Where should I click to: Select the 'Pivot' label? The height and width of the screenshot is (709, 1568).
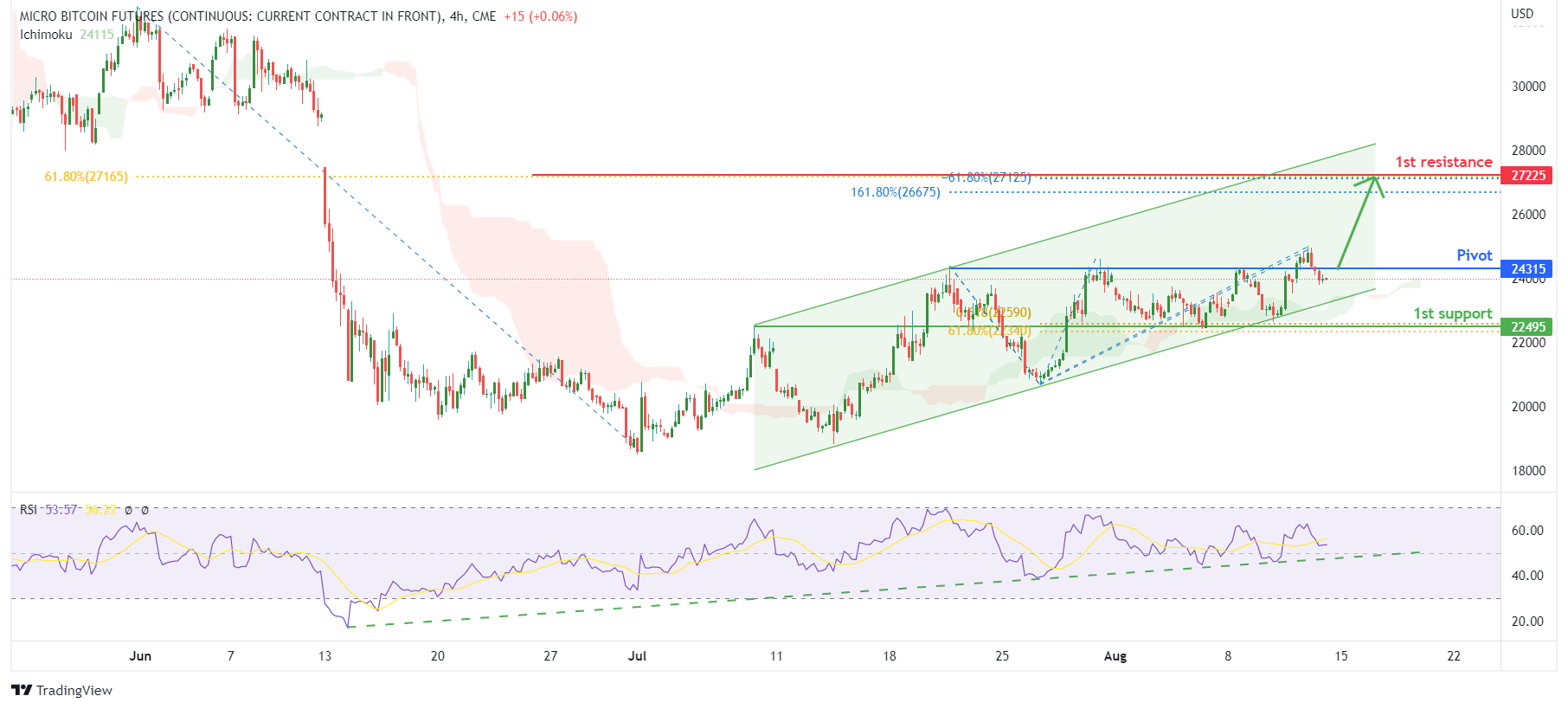click(1475, 255)
